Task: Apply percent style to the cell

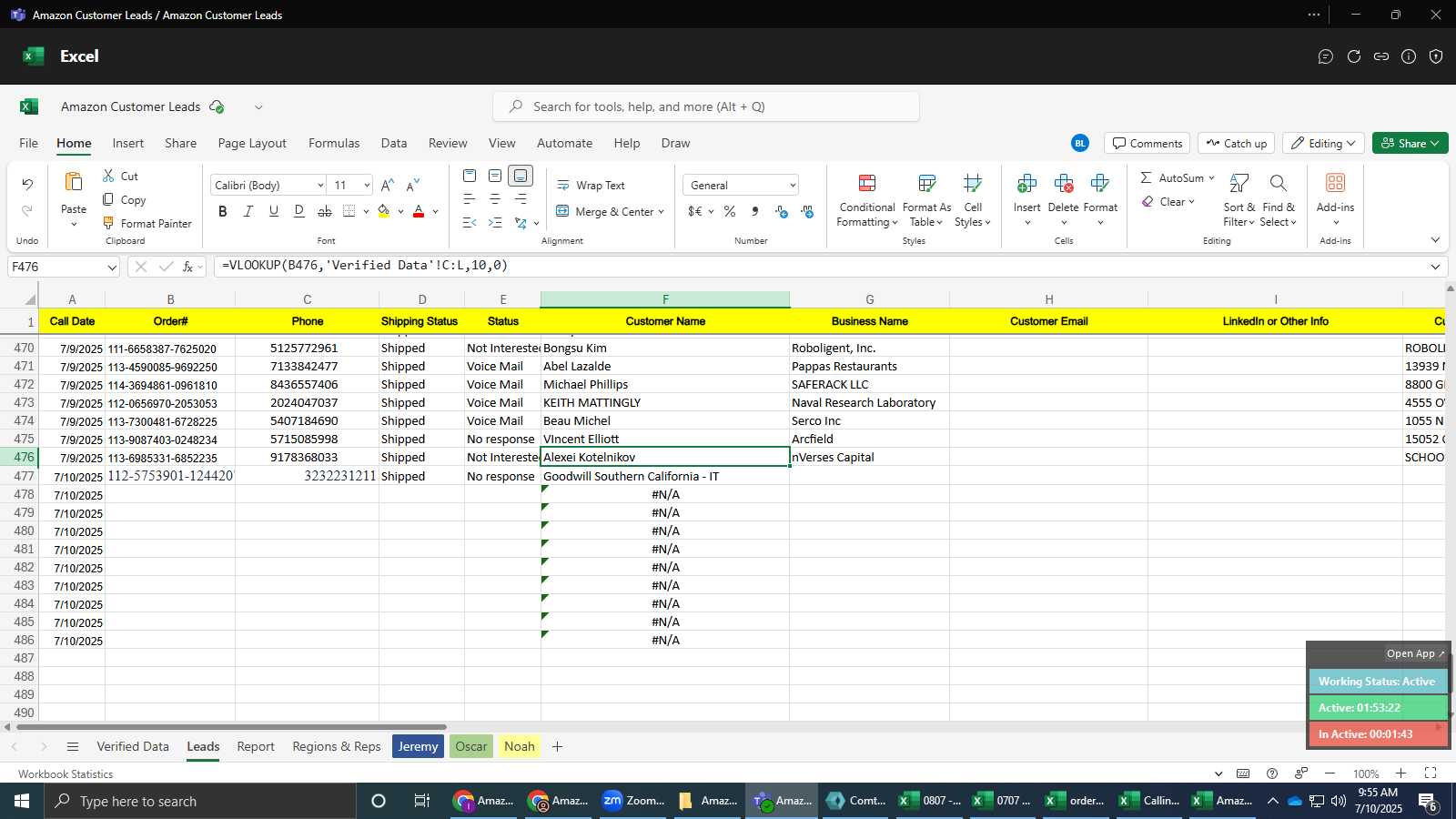Action: click(730, 211)
